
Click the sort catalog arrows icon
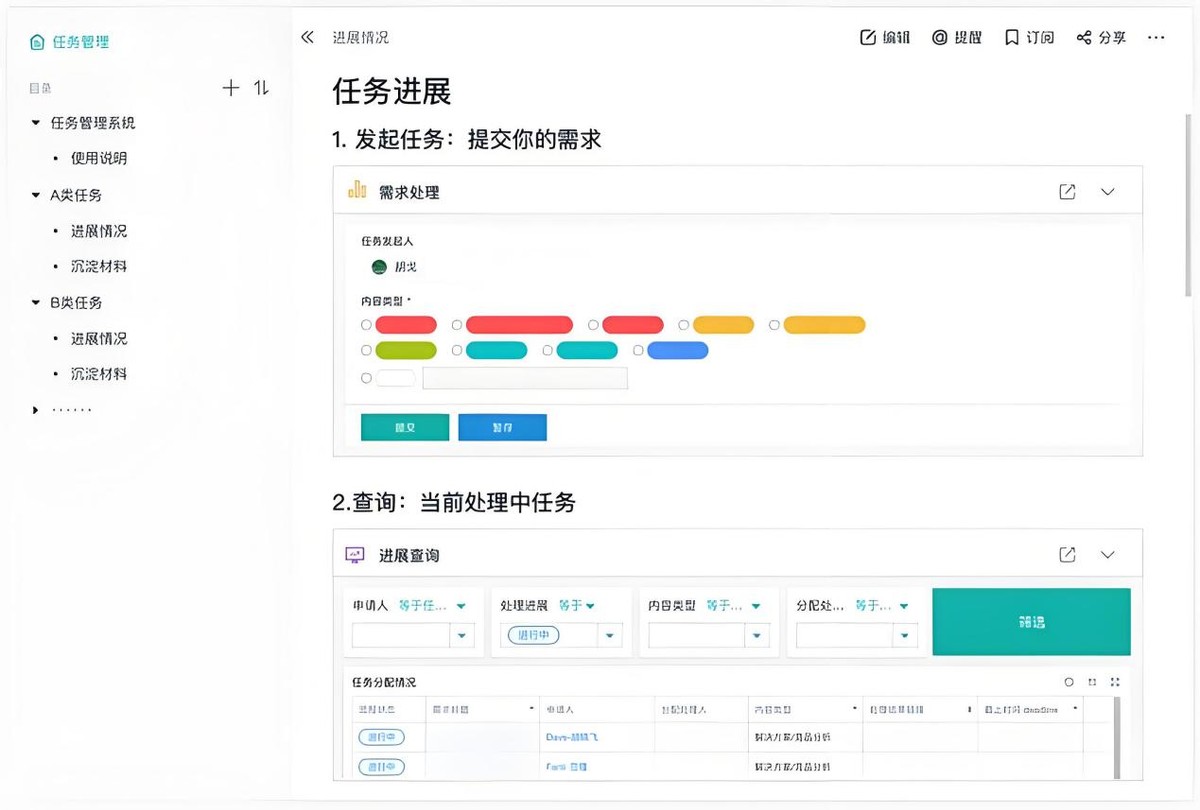(x=261, y=88)
